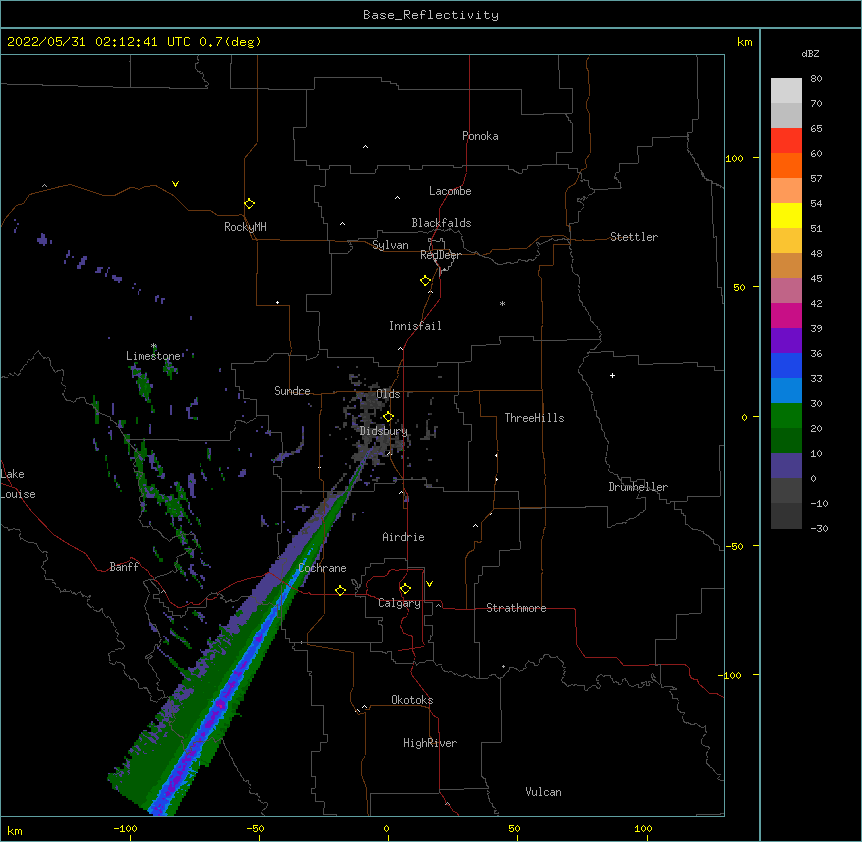
Task: Click the dark gray -30 dBZ legend swatch
Action: point(786,516)
